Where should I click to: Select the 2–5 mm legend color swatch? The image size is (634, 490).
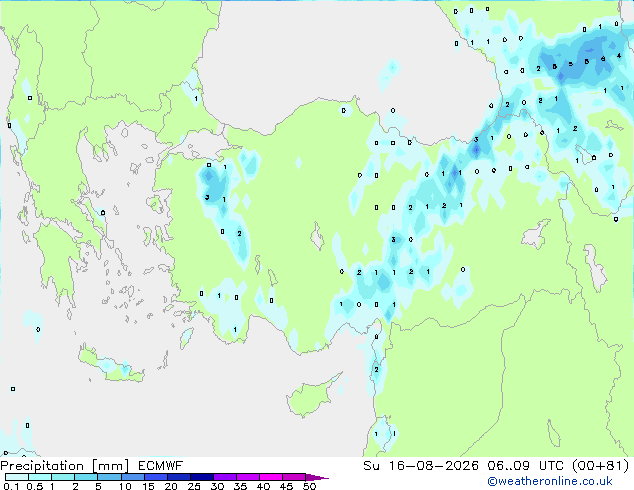coord(86,477)
